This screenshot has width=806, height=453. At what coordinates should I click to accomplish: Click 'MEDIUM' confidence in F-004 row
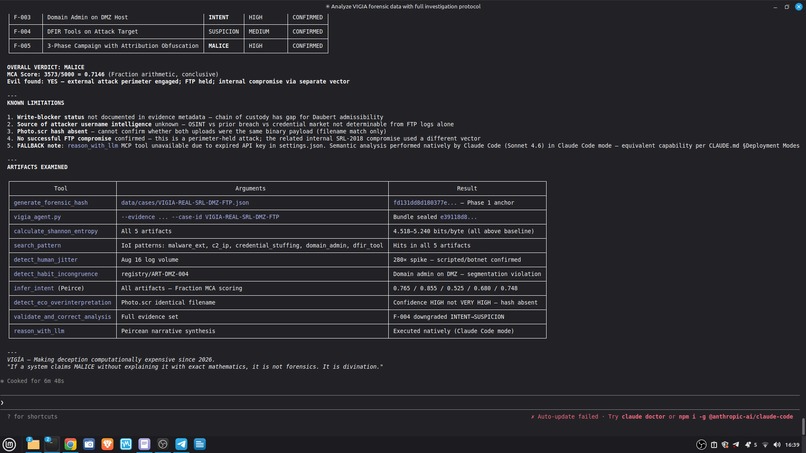pyautogui.click(x=259, y=32)
